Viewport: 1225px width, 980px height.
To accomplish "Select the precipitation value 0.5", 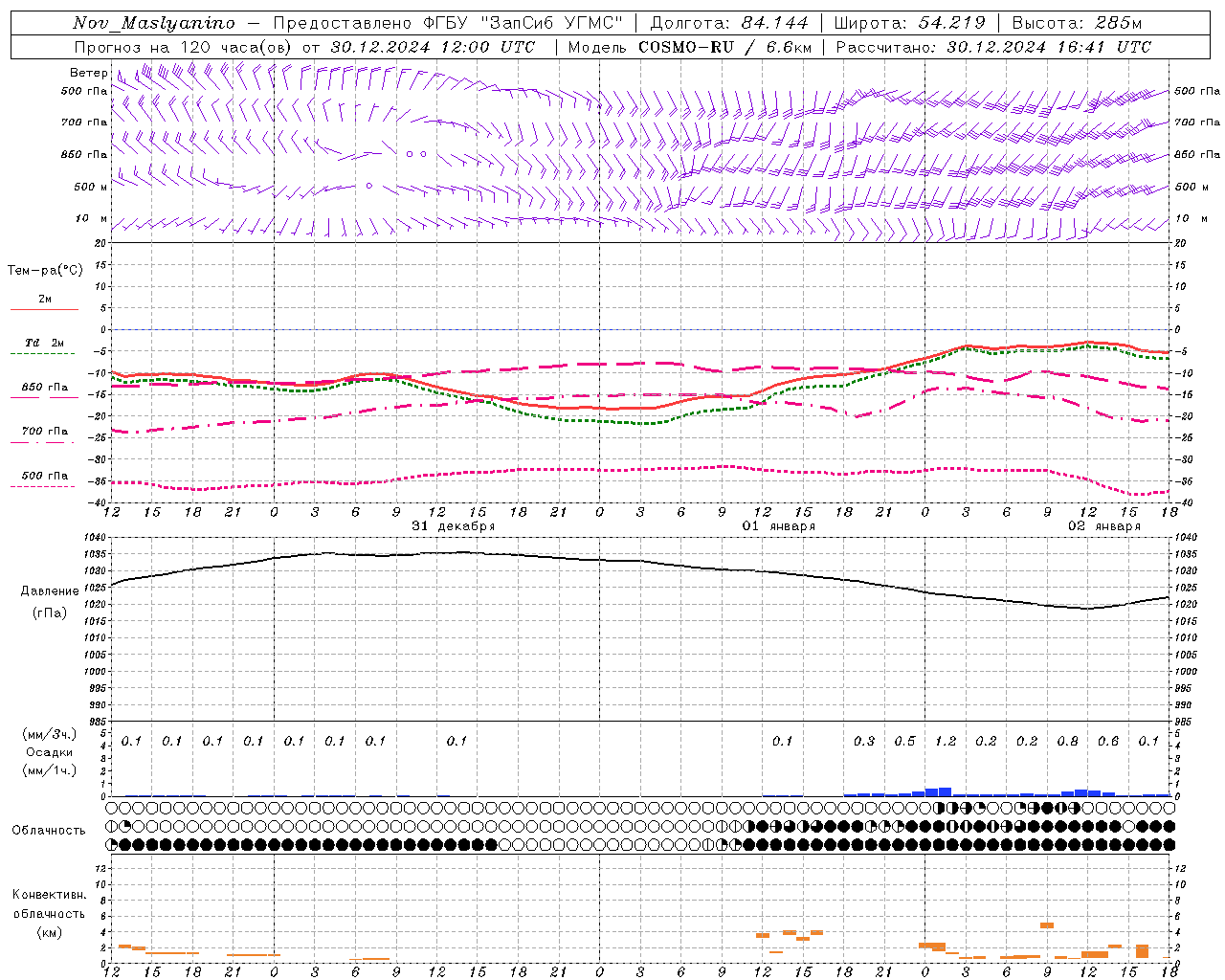I will pos(904,742).
